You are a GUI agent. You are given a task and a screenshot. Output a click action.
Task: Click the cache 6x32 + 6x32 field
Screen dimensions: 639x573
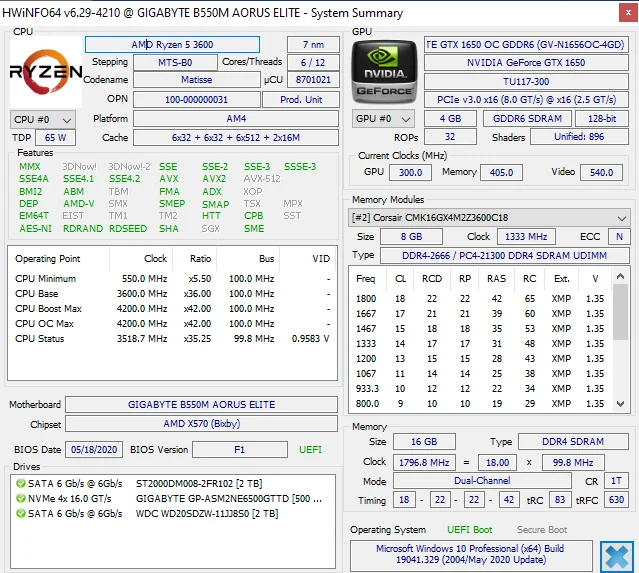click(236, 138)
